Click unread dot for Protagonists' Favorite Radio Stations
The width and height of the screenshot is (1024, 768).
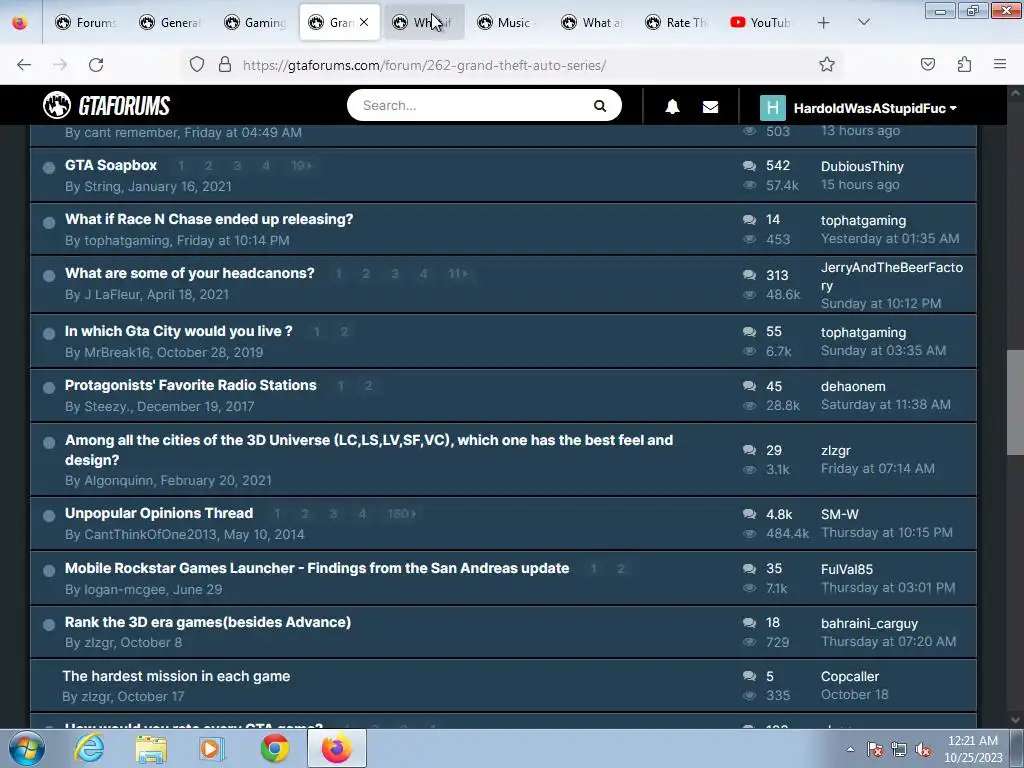[x=49, y=388]
